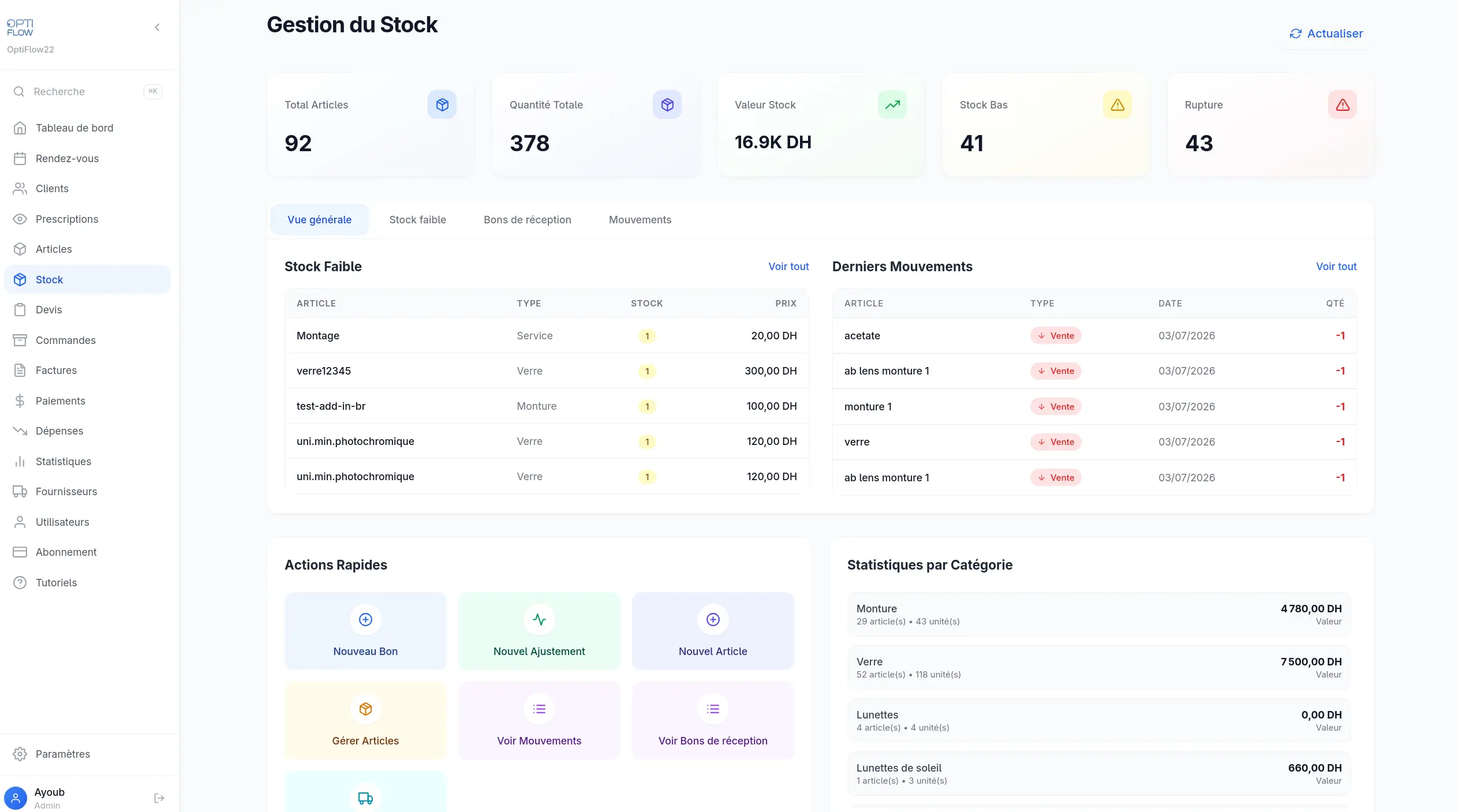The height and width of the screenshot is (812, 1458).
Task: Click the Monture category statistics row
Action: [1099, 615]
